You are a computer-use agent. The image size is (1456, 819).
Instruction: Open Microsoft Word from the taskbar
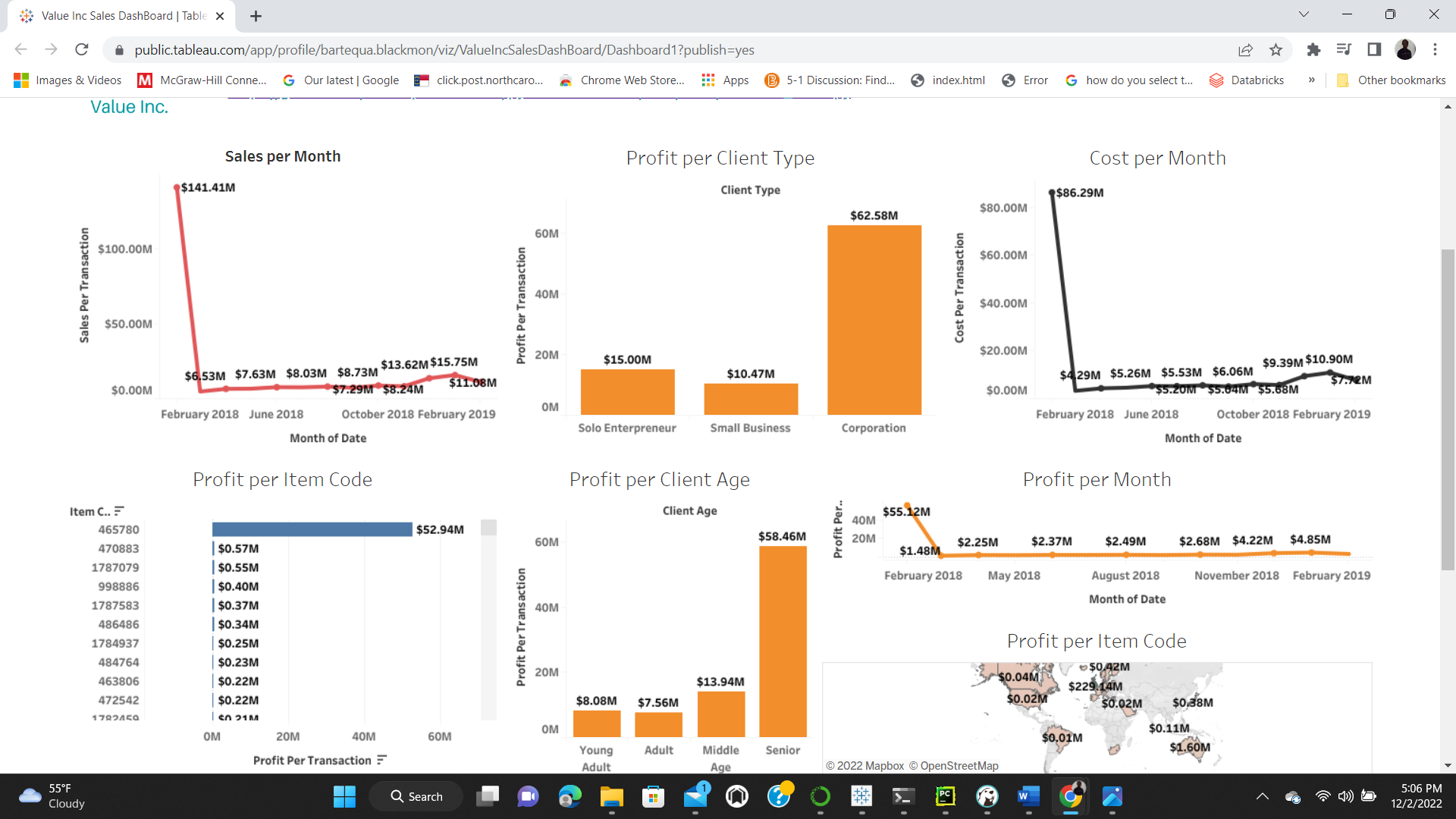click(1028, 796)
